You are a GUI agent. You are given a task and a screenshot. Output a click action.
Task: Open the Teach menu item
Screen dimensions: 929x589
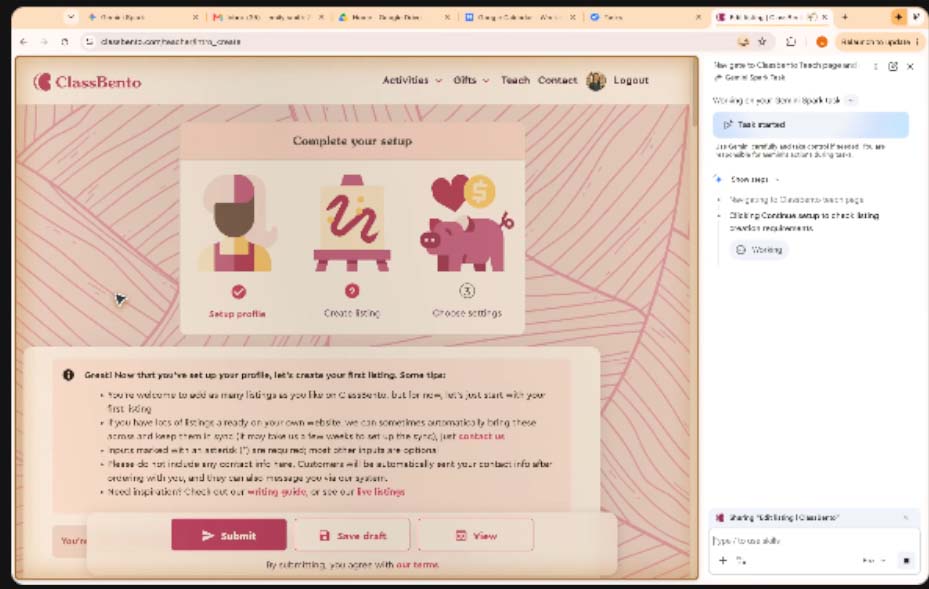[x=515, y=80]
